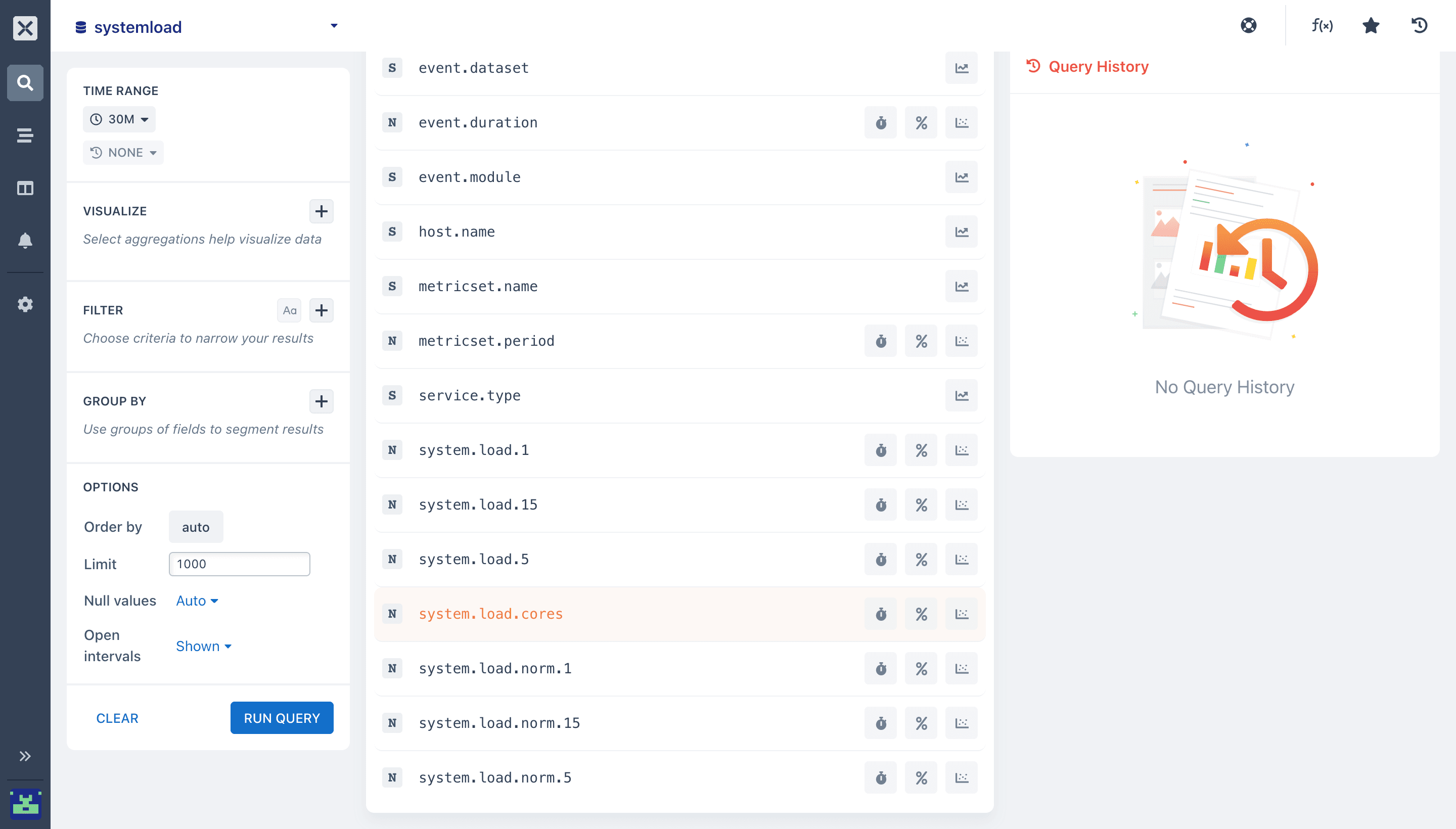Toggle the Aa case-sensitive filter button
This screenshot has height=829, width=1456.
[x=289, y=310]
